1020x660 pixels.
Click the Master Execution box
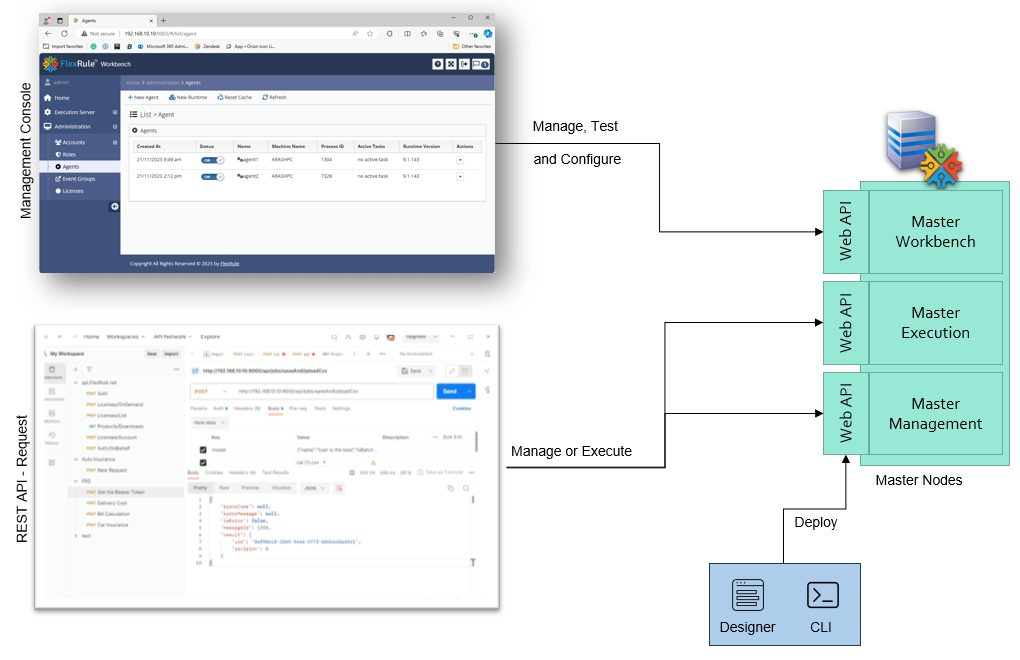pyautogui.click(x=935, y=323)
